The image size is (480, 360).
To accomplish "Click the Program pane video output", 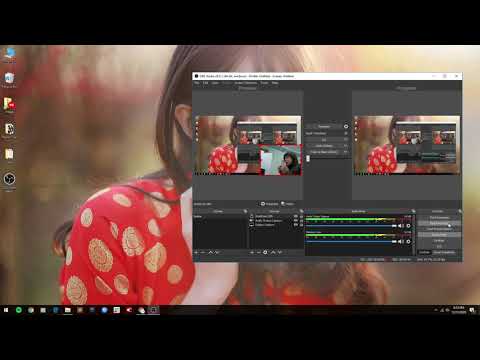I will pos(407,145).
